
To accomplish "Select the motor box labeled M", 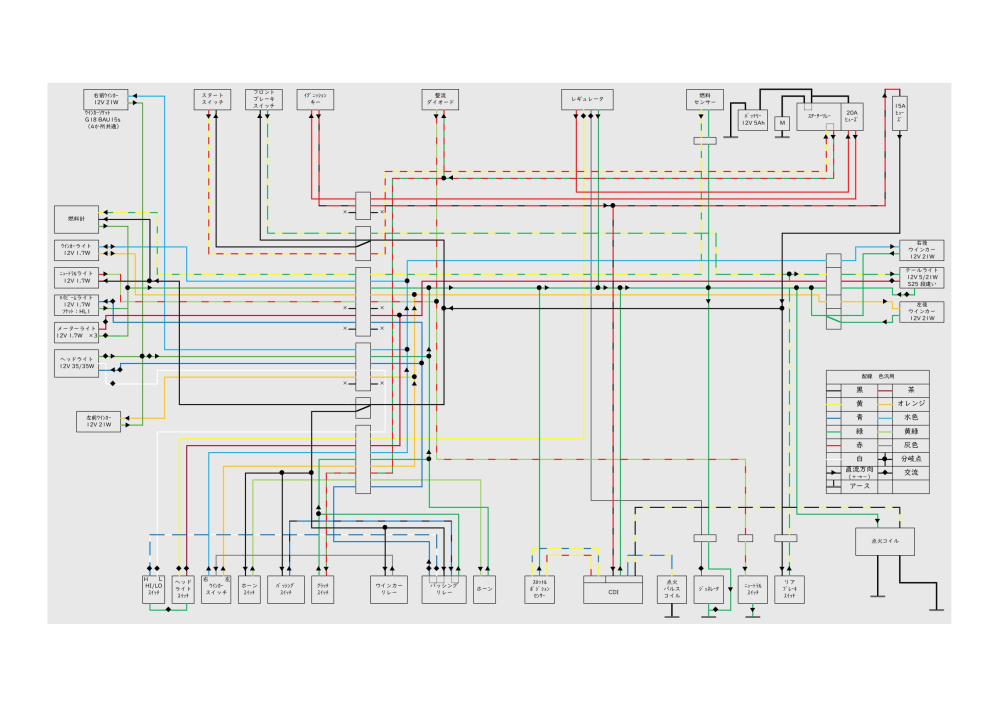I will 782,123.
